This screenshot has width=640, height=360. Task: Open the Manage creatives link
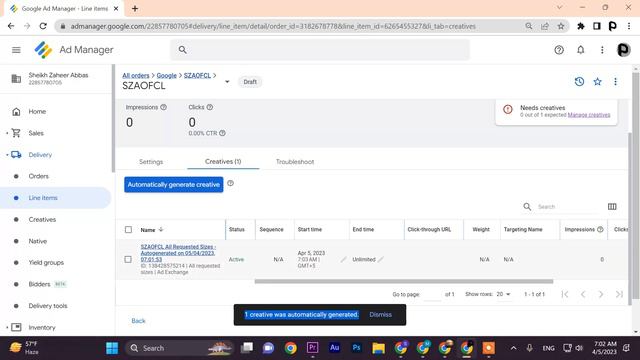click(589, 115)
